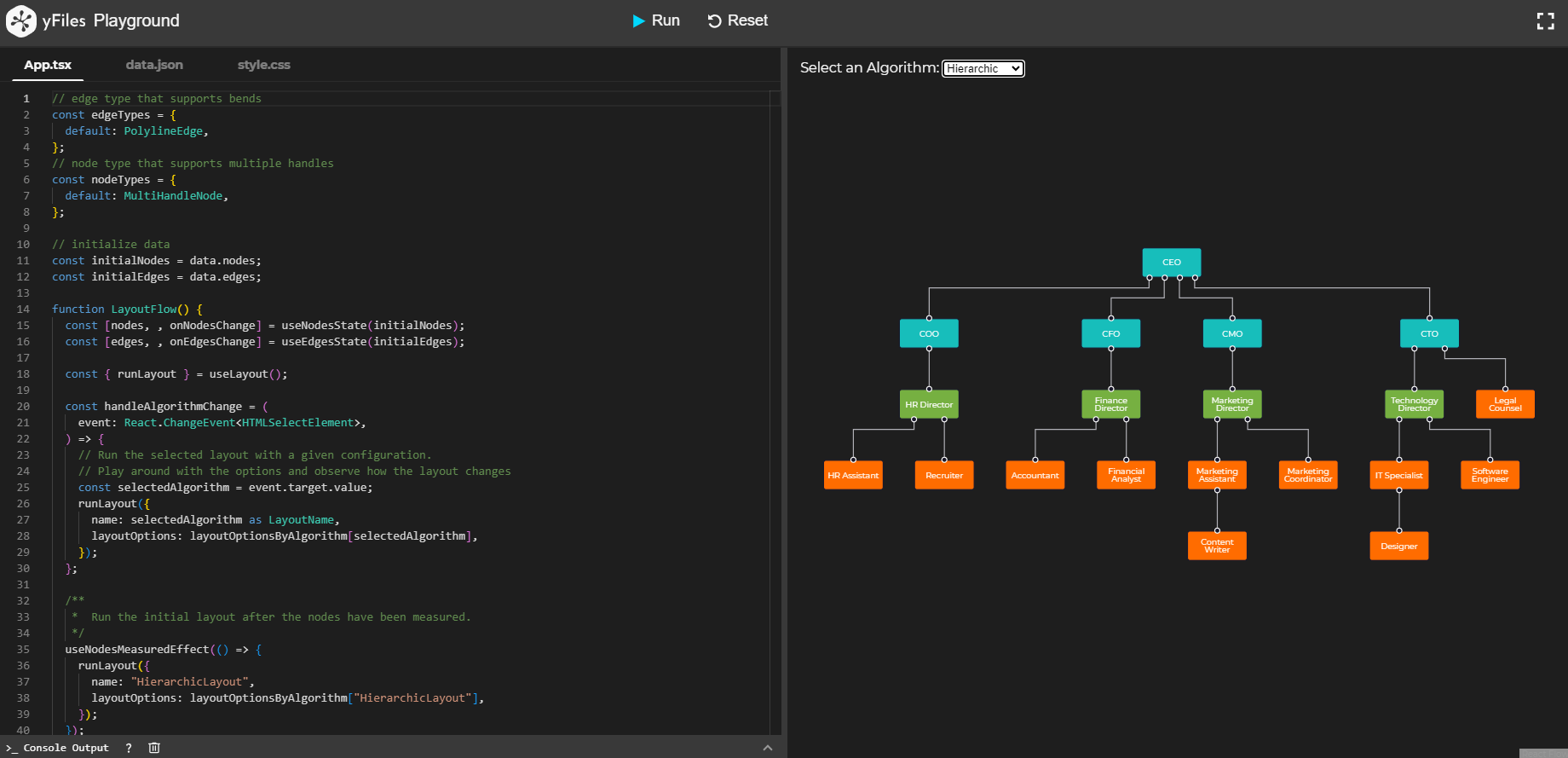Click the Content Writer node
Viewport: 1568px width, 758px height.
pos(1217,546)
